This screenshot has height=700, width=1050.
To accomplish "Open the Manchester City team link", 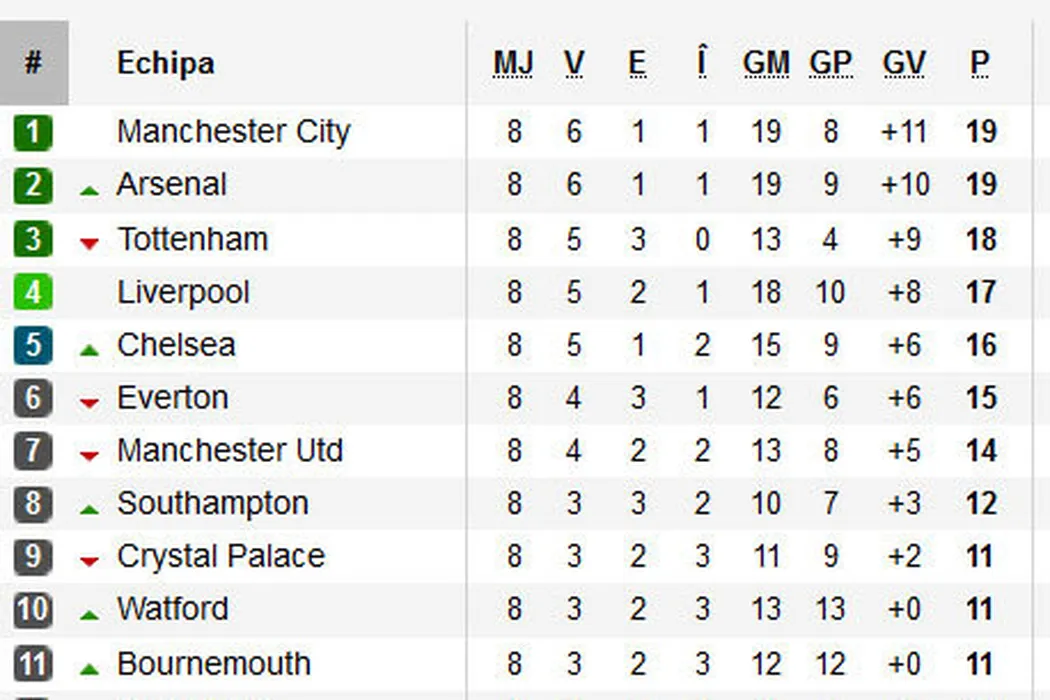I will 234,132.
